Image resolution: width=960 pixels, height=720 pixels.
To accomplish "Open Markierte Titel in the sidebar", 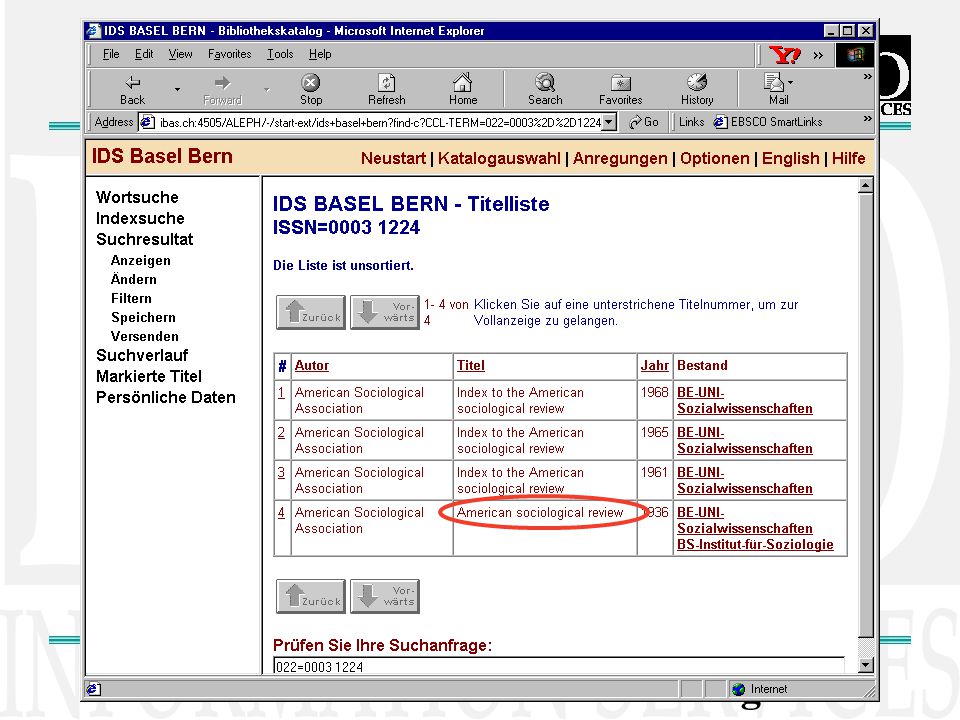I will 149,377.
